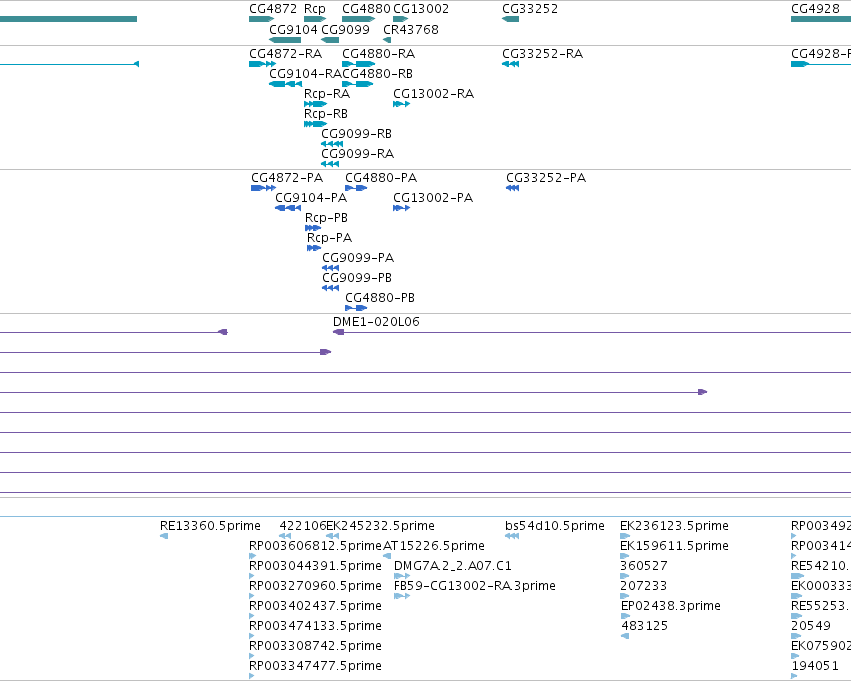The width and height of the screenshot is (851, 681).
Task: Click the CG4872 gene arrow glyph
Action: pyautogui.click(x=262, y=19)
